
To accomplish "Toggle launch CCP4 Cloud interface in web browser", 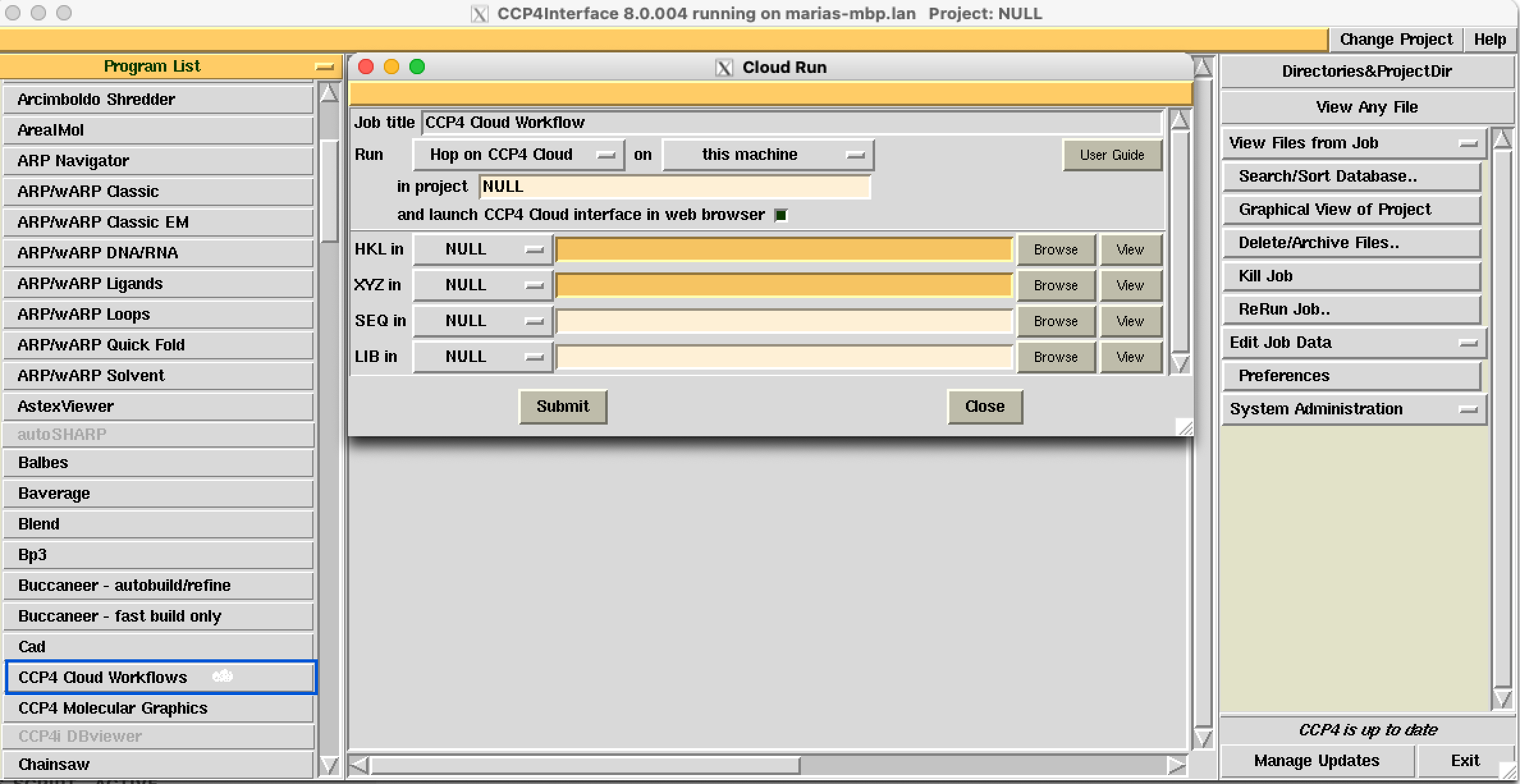I will click(x=781, y=215).
